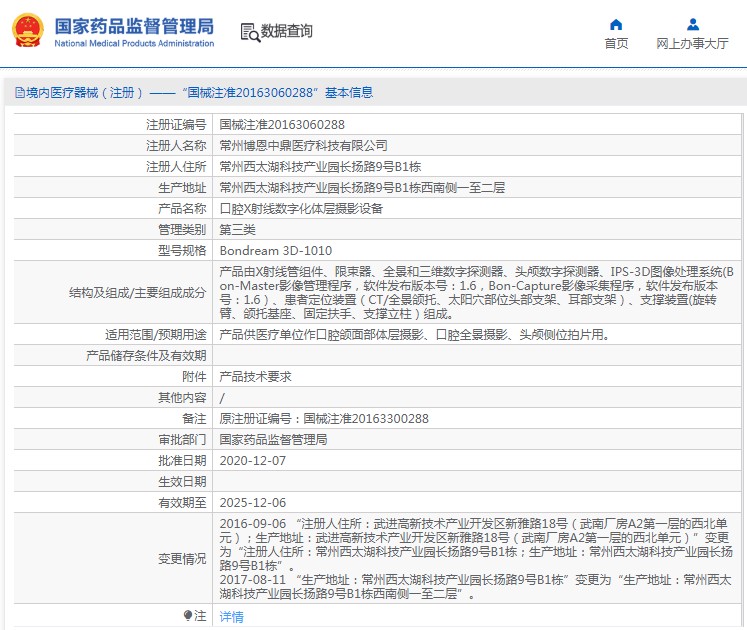Click National Medical Products Administration subtitle
The width and height of the screenshot is (747, 630).
tap(134, 43)
